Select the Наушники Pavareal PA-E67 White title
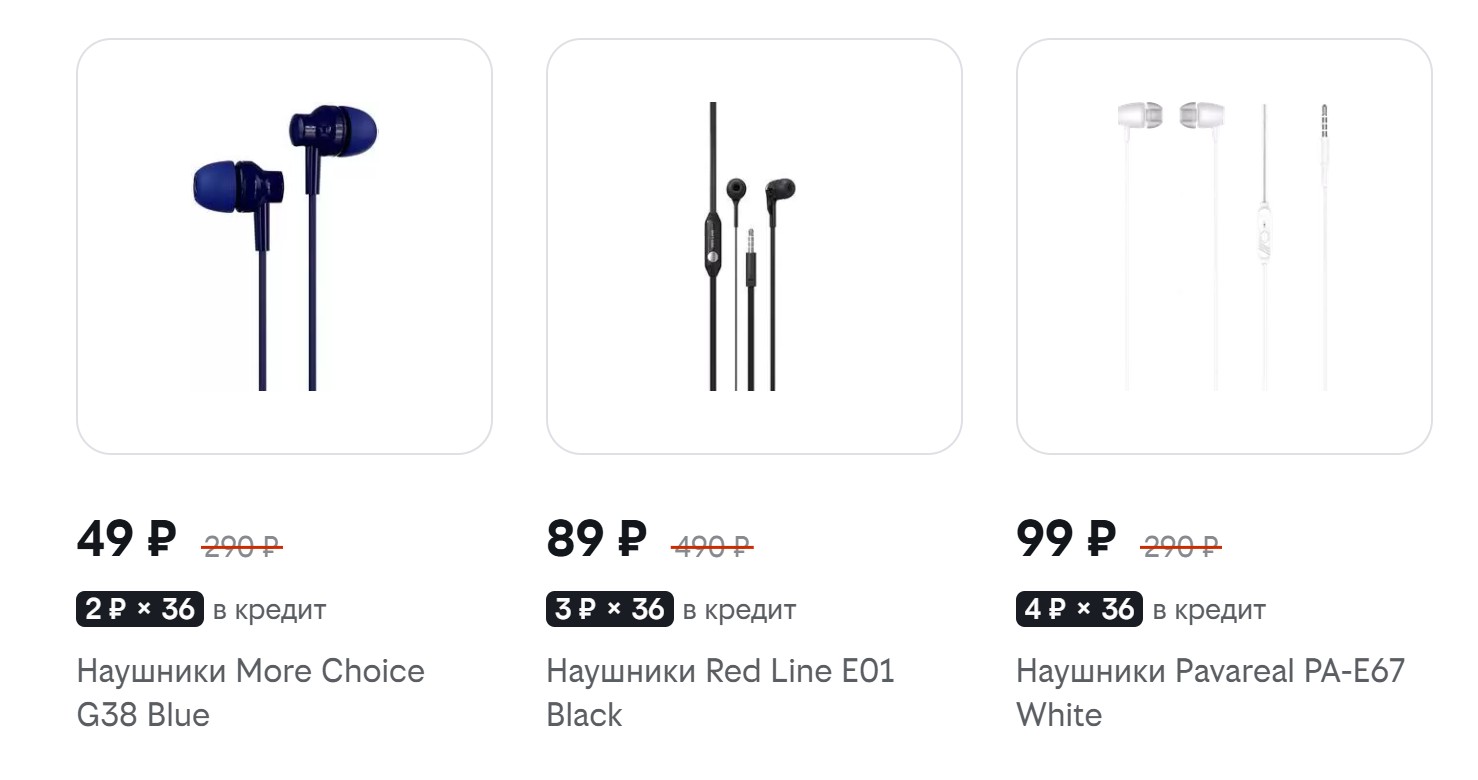This screenshot has width=1478, height=780. coord(1210,692)
